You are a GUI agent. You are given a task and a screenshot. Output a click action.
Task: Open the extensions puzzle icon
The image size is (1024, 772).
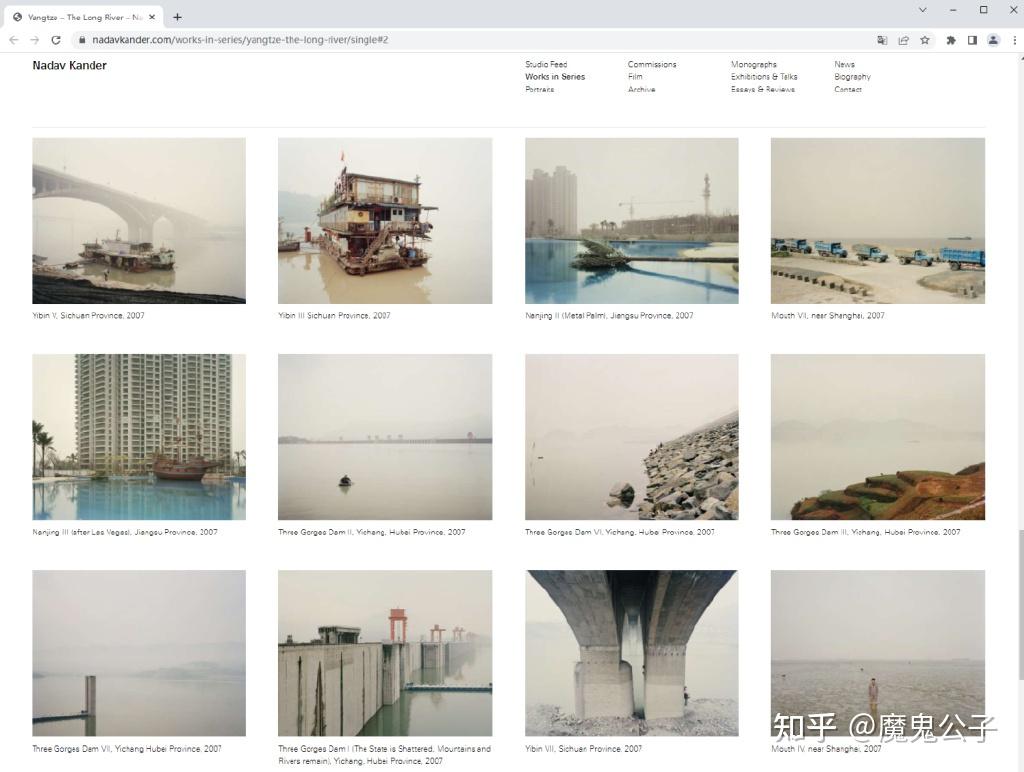pyautogui.click(x=951, y=40)
